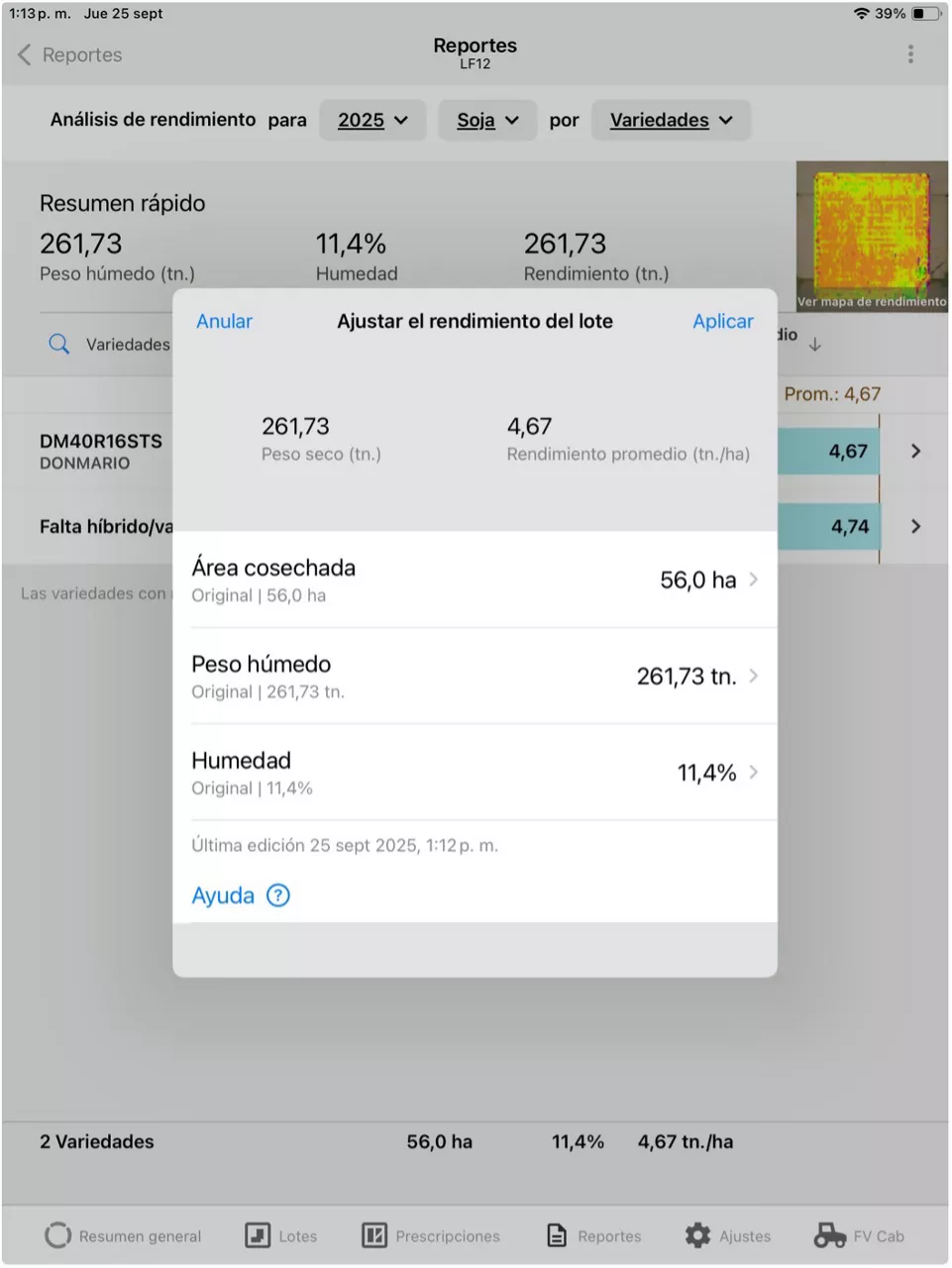Click the sort arrow icon in column header

point(814,345)
